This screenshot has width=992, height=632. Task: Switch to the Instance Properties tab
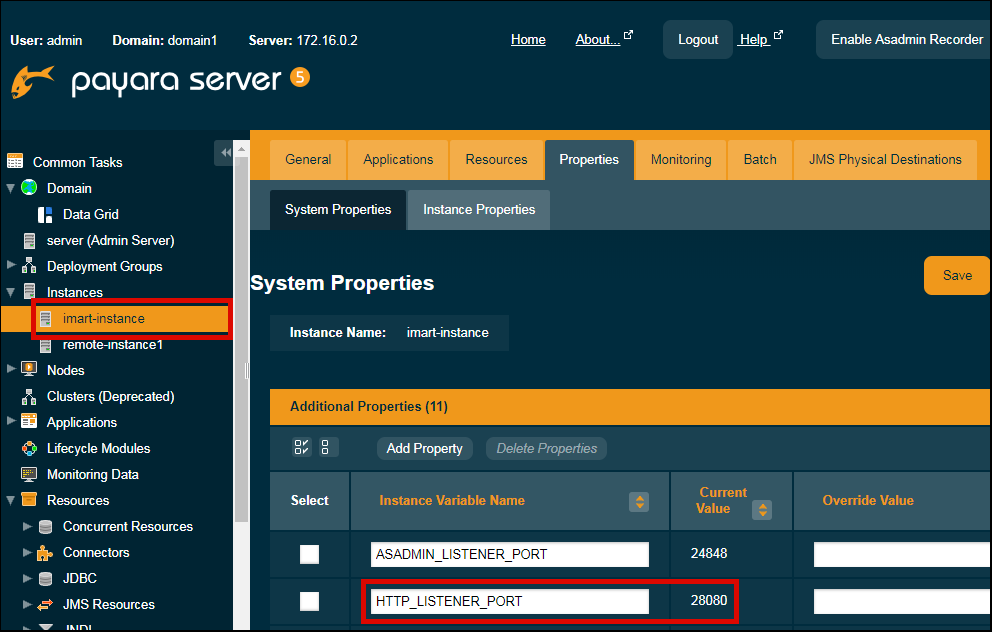479,210
